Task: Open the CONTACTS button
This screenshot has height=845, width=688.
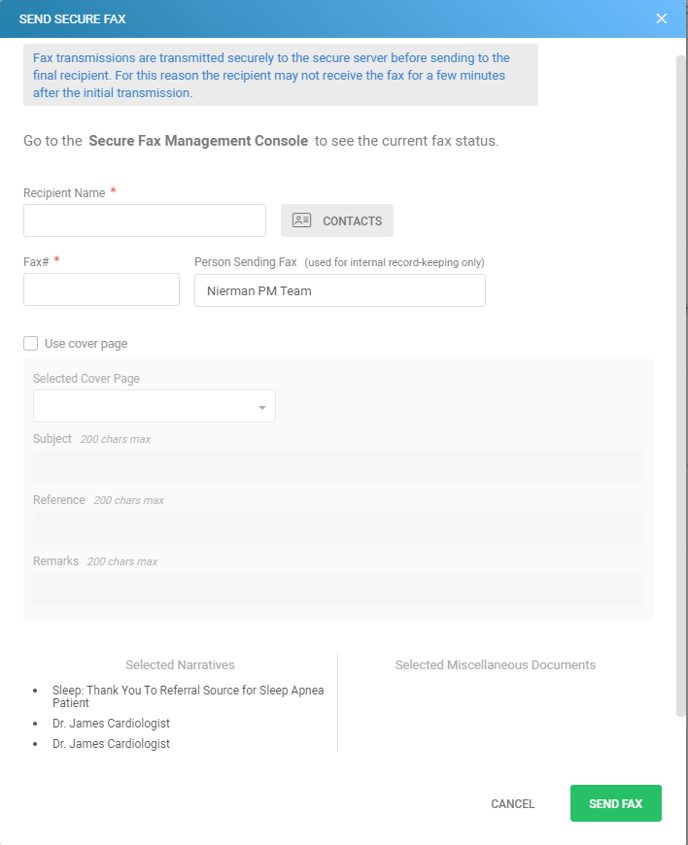Action: [337, 220]
